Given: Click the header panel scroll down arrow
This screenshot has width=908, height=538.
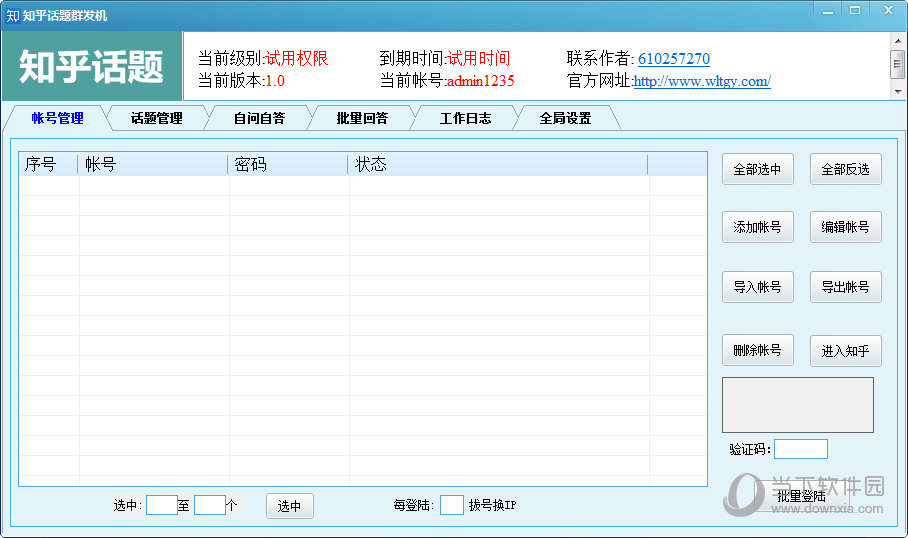Looking at the screenshot, I should tap(898, 92).
